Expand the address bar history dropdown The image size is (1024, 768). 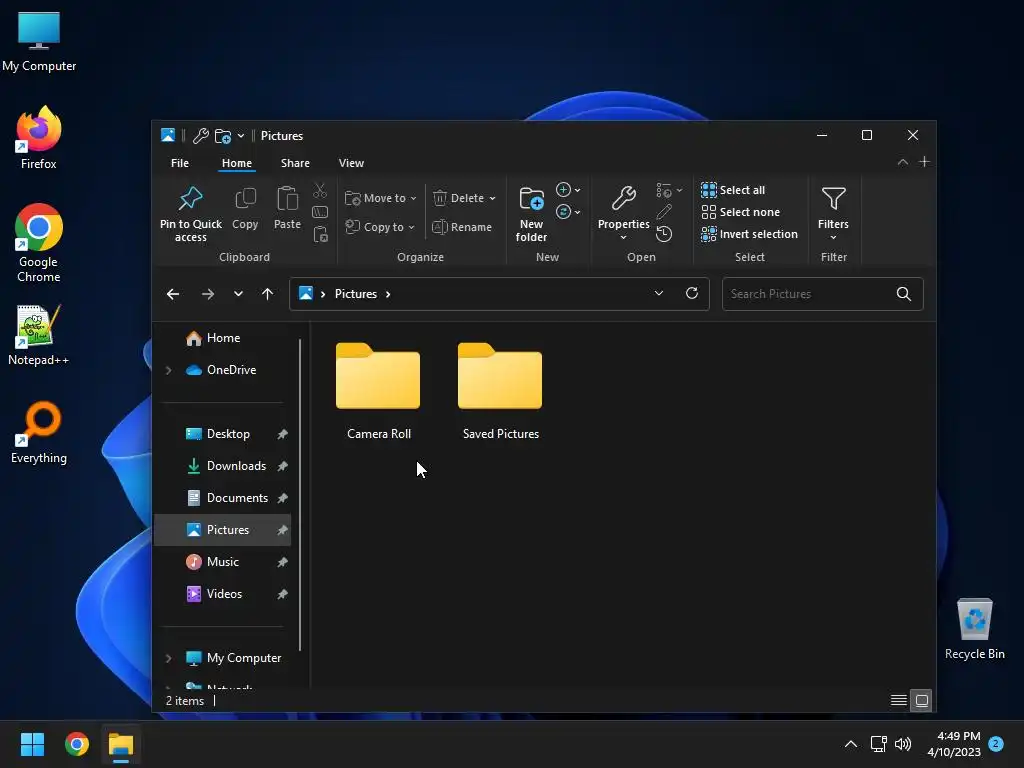click(x=659, y=293)
